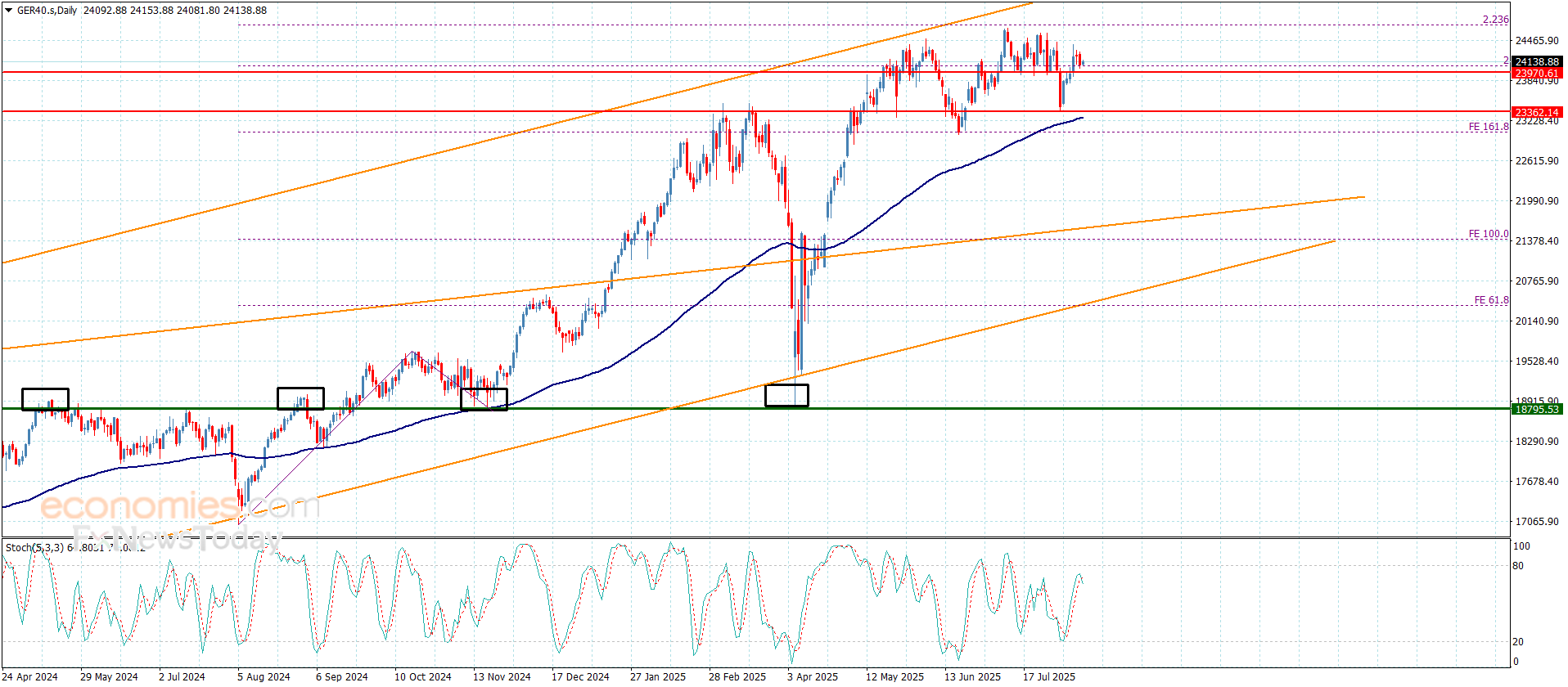Viewport: 1568px width, 687px height.
Task: Click the 10 Oct 2024 date label
Action: 423,677
